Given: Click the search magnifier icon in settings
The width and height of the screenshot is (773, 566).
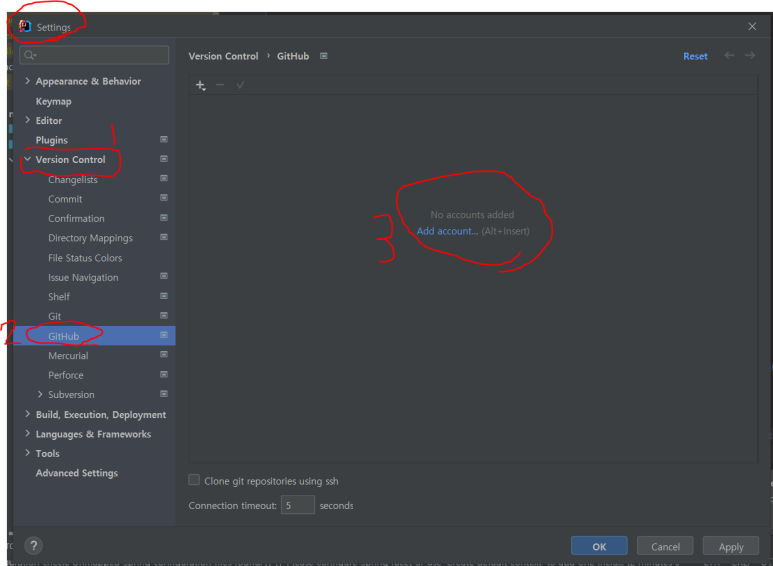Looking at the screenshot, I should click(x=30, y=55).
